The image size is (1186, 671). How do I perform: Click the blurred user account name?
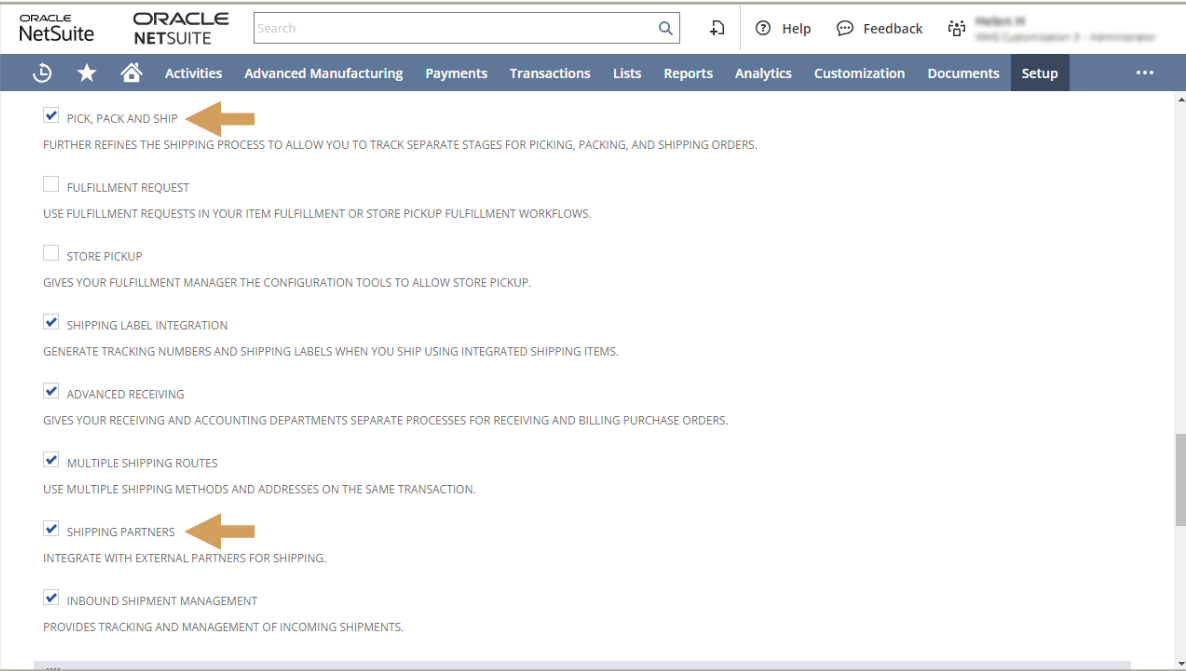[x=1000, y=21]
